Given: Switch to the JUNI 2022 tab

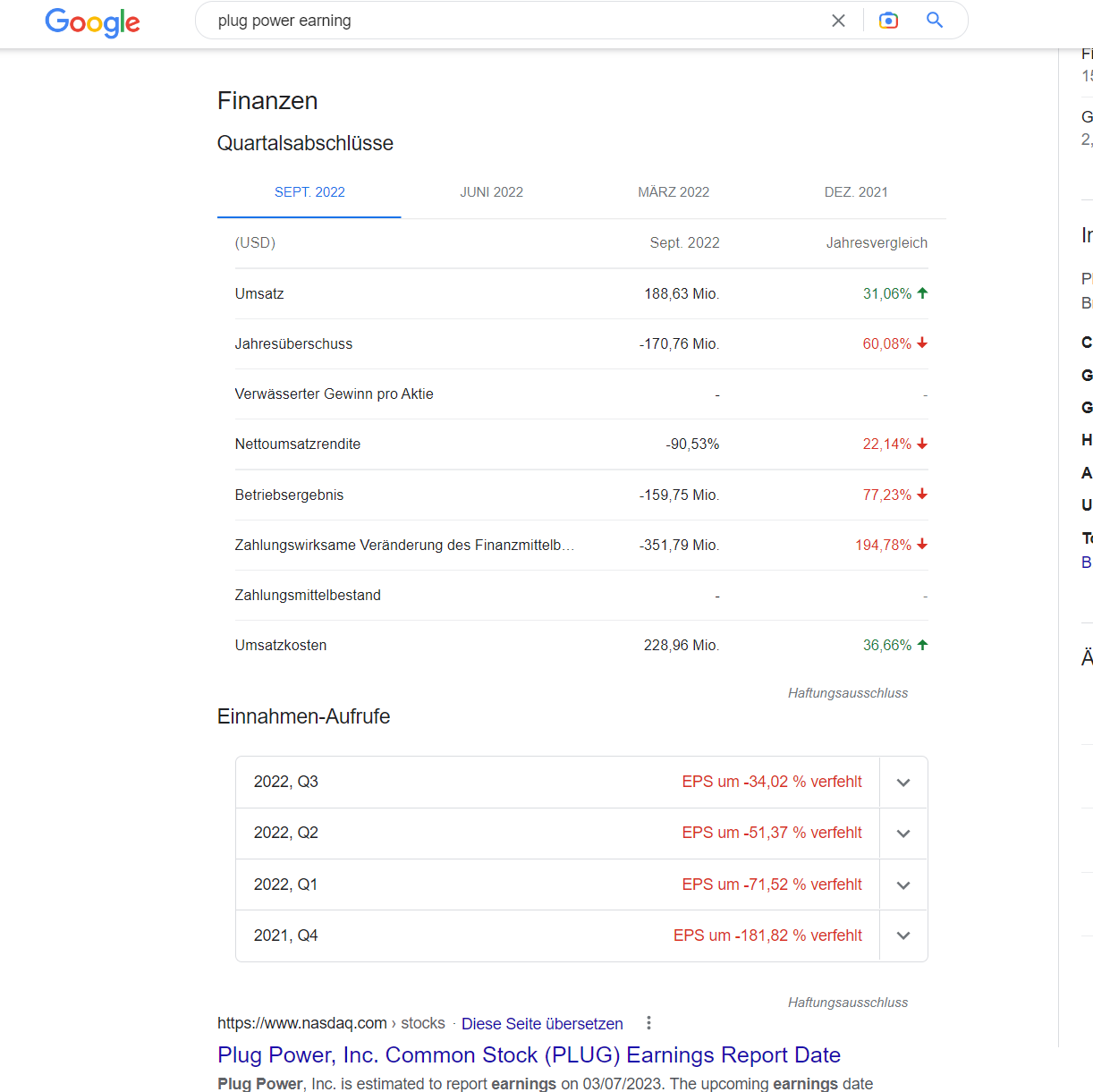Looking at the screenshot, I should pyautogui.click(x=491, y=192).
